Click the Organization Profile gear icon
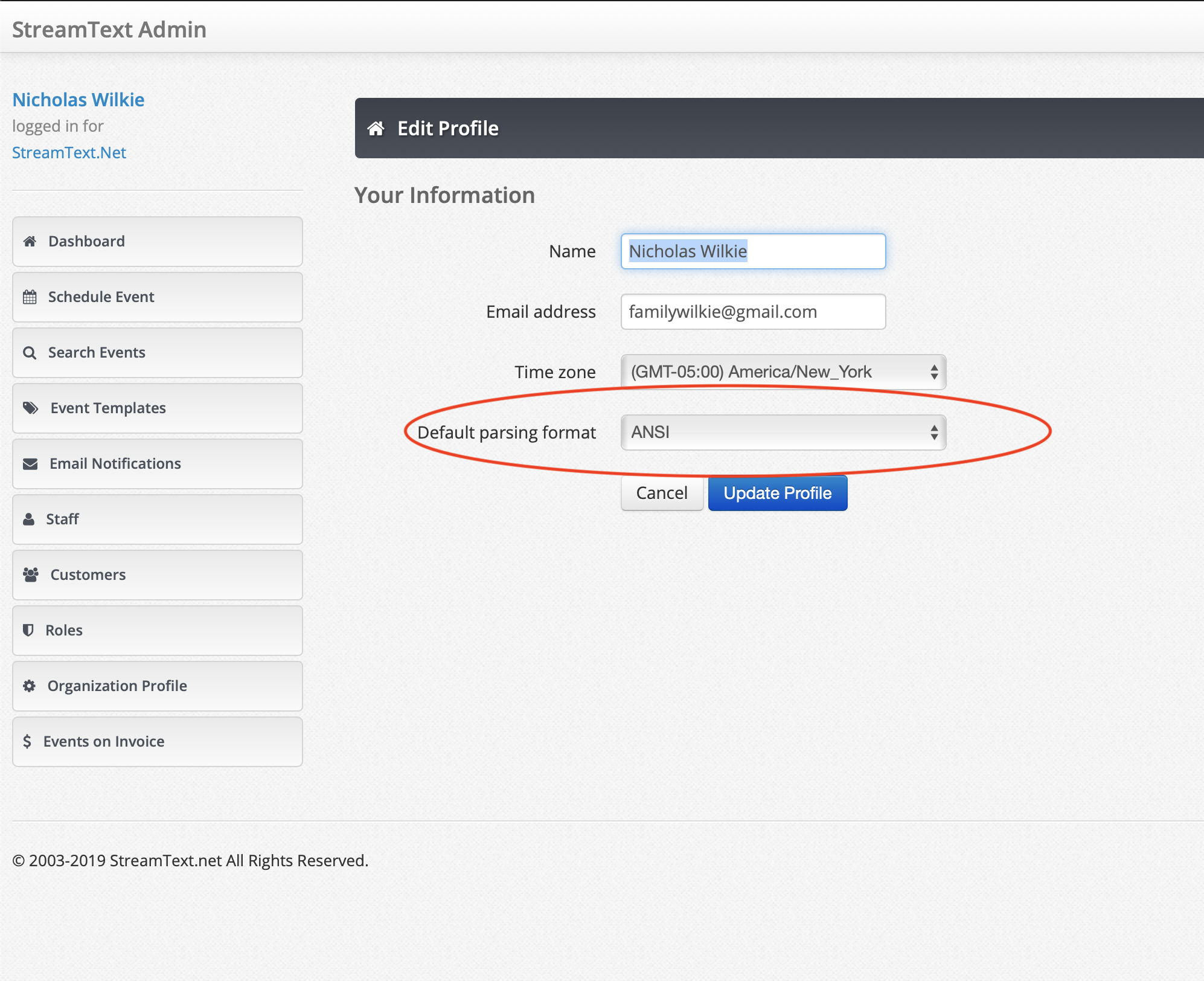 pyautogui.click(x=29, y=686)
